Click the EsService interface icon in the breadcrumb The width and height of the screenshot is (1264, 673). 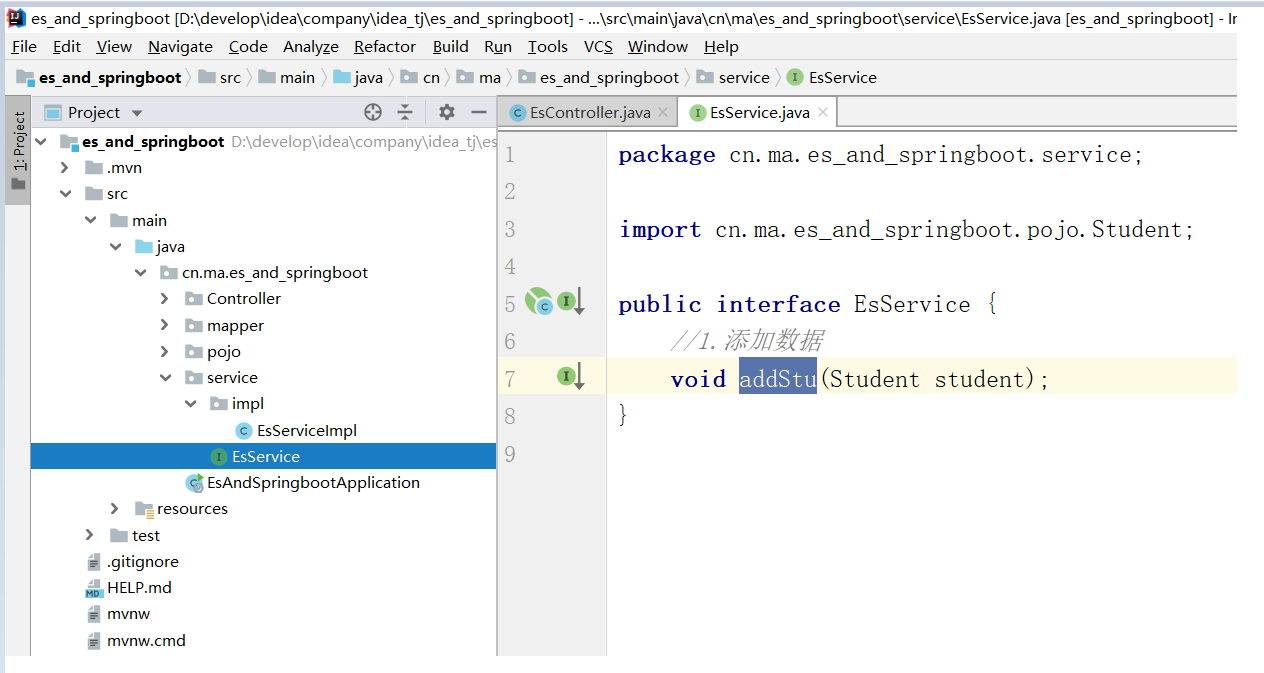point(795,77)
